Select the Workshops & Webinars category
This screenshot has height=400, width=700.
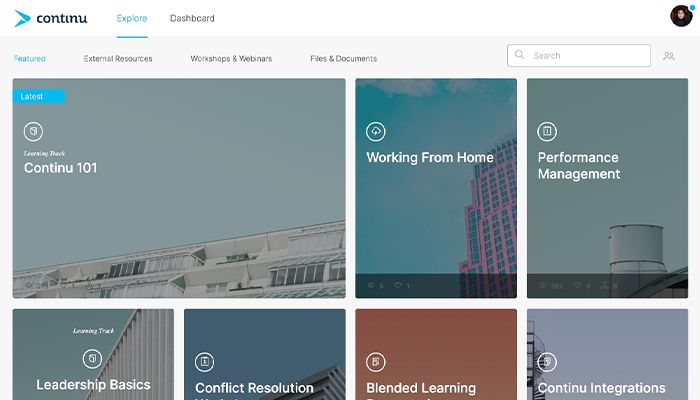(231, 58)
